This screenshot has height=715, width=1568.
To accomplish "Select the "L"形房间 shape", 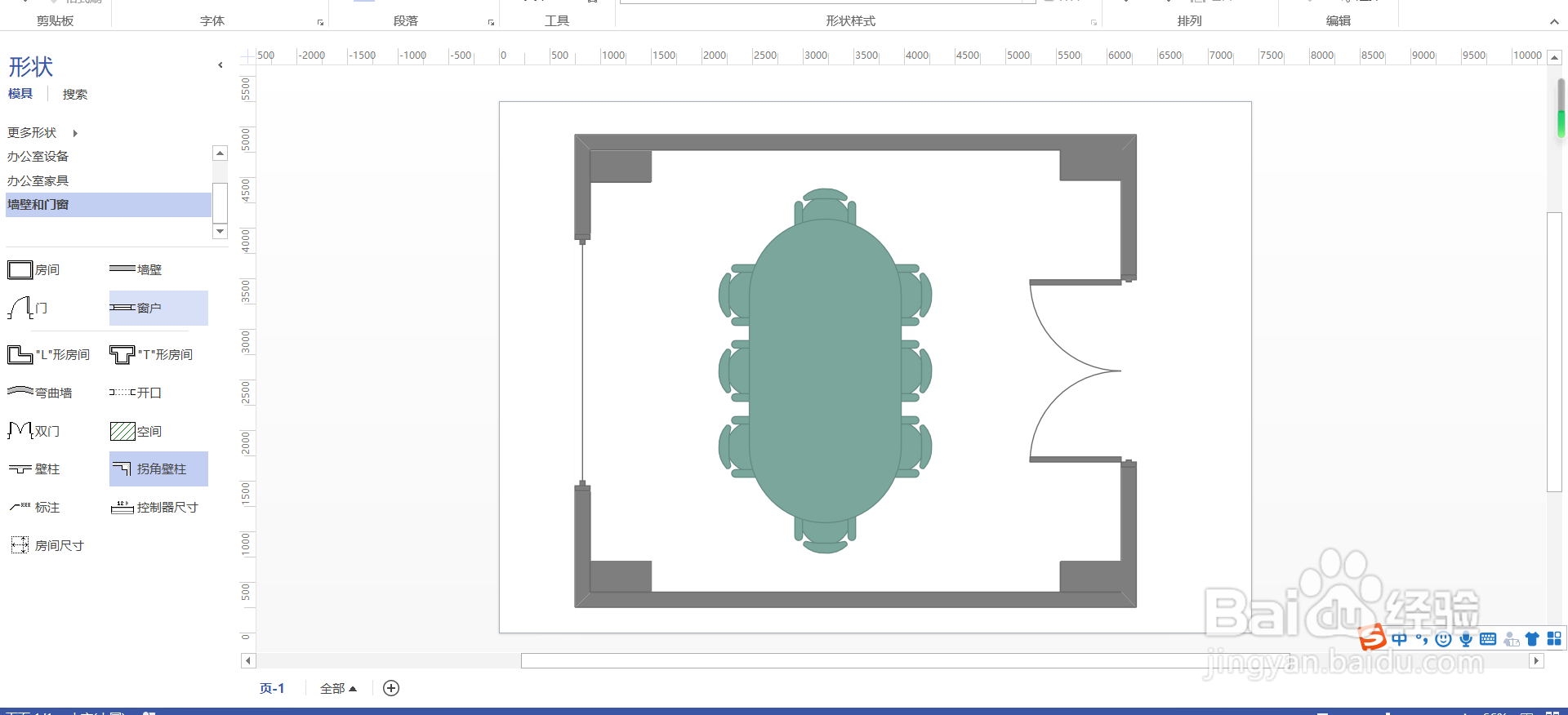I will click(48, 354).
